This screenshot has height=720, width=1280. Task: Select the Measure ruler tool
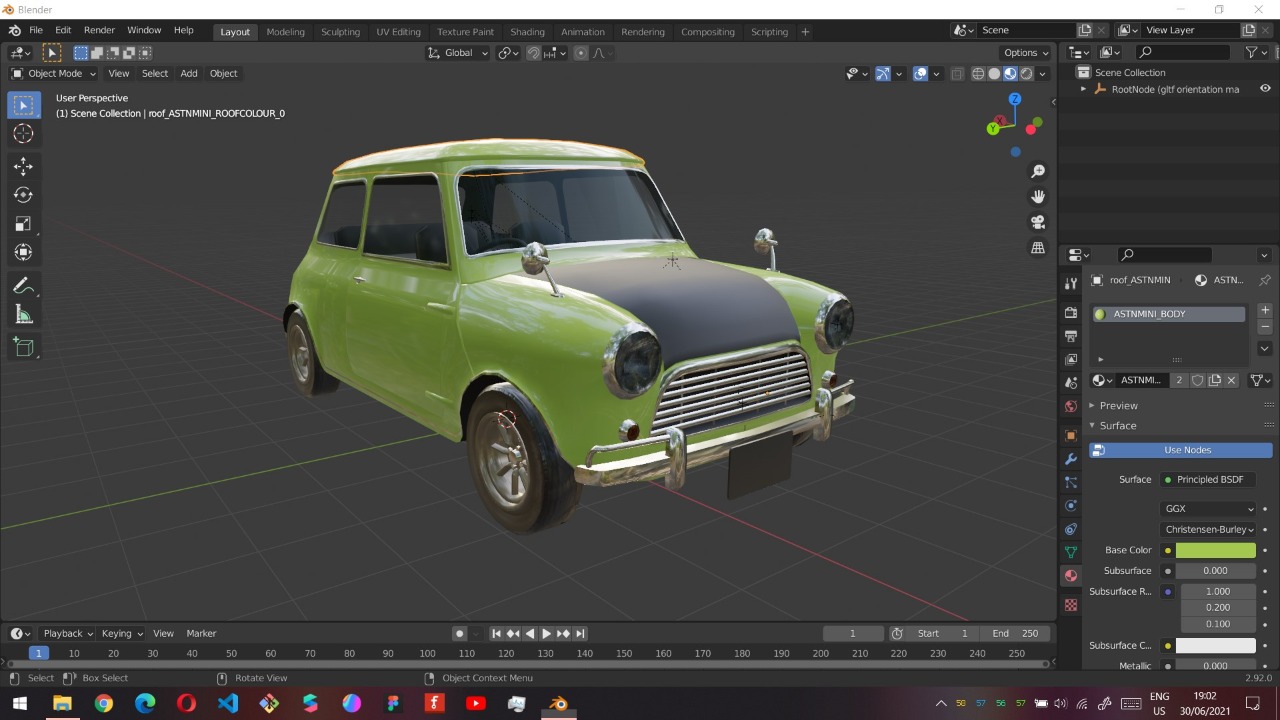pyautogui.click(x=23, y=316)
